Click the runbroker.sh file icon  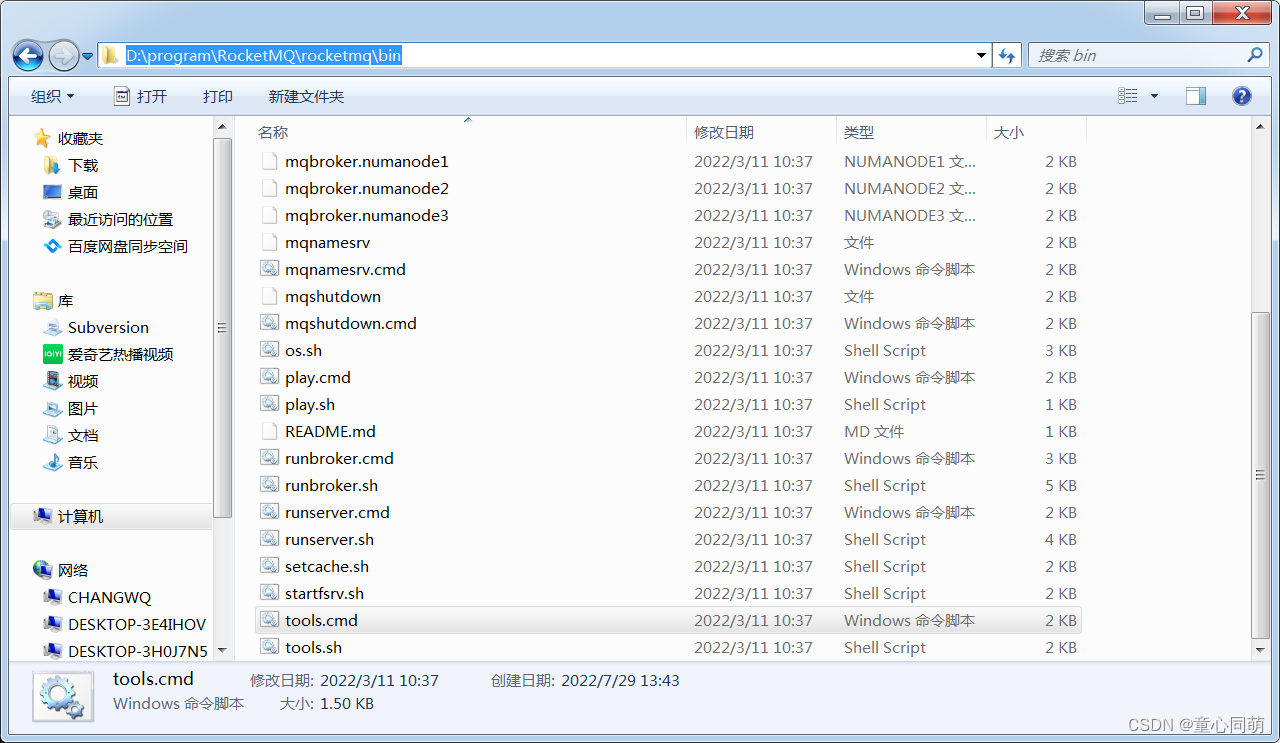268,485
